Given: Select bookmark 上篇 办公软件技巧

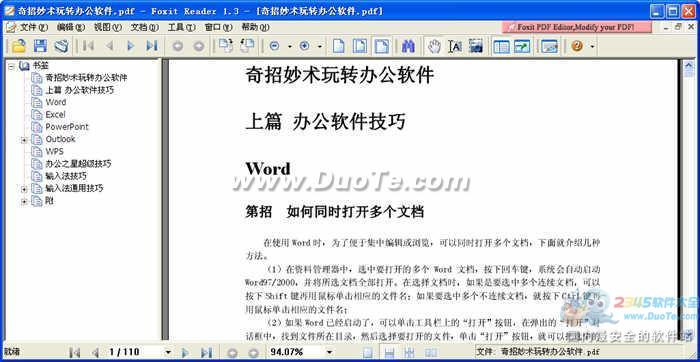Looking at the screenshot, I should (x=79, y=90).
